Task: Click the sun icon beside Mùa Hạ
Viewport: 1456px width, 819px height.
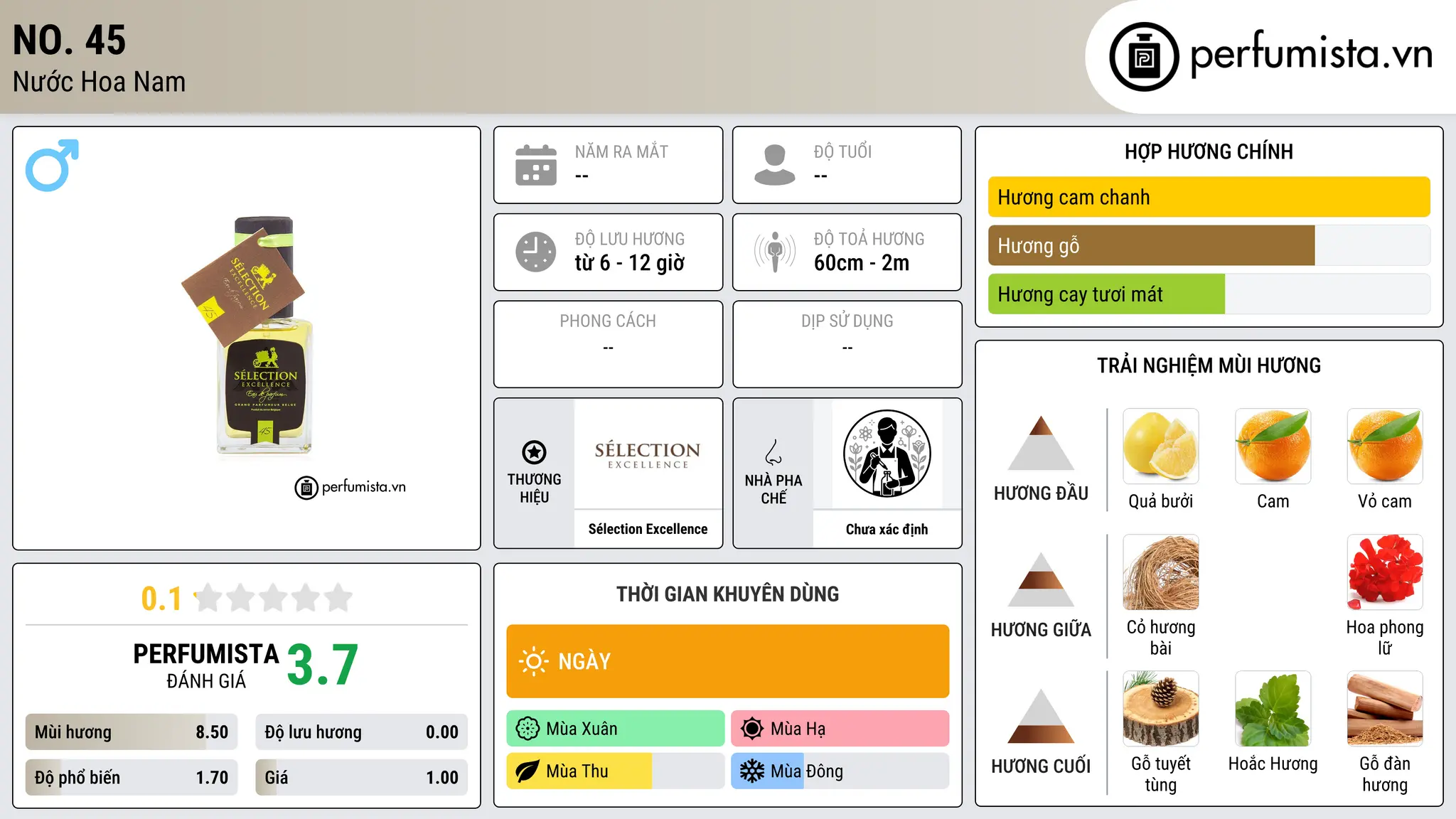Action: [752, 729]
